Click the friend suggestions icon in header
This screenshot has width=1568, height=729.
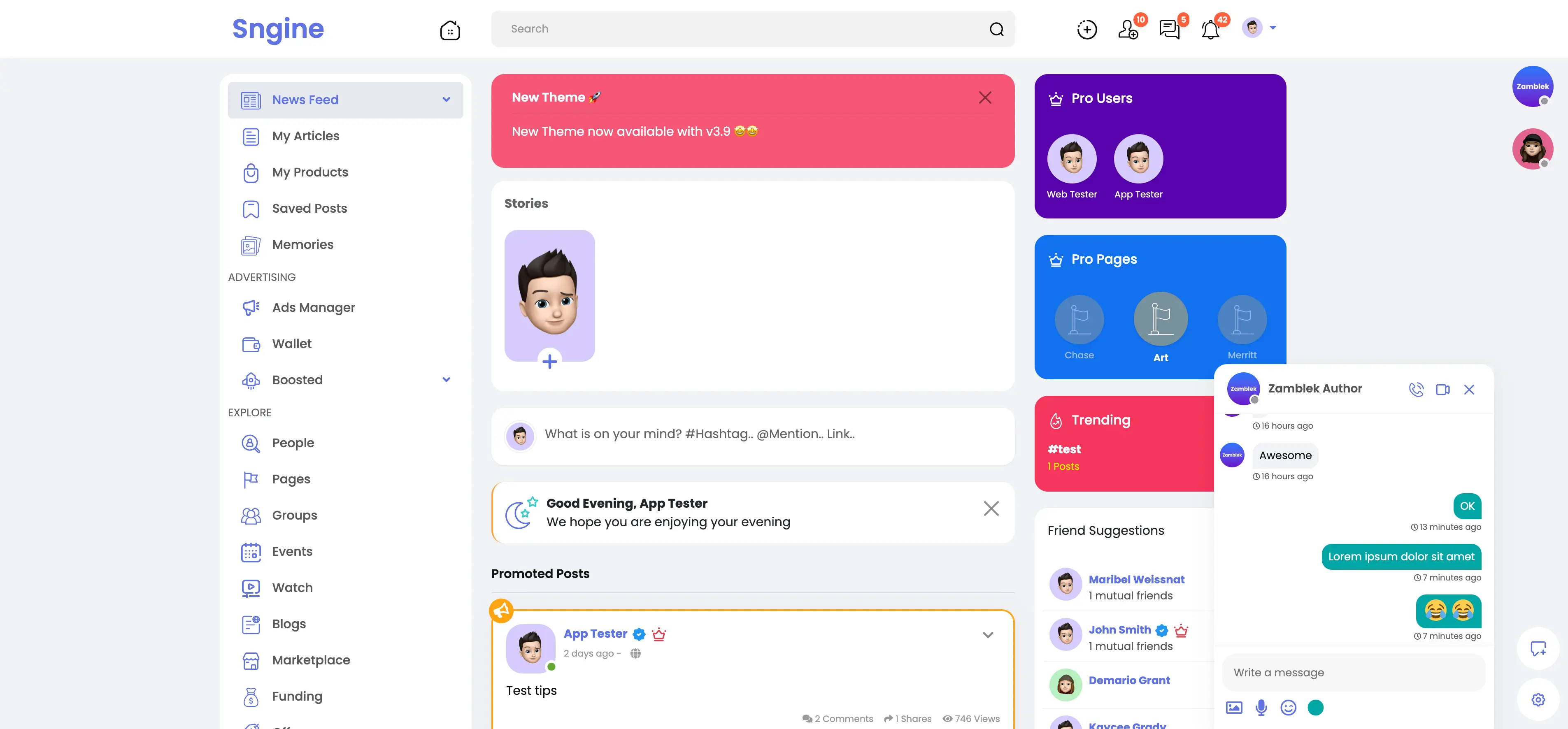pos(1128,28)
